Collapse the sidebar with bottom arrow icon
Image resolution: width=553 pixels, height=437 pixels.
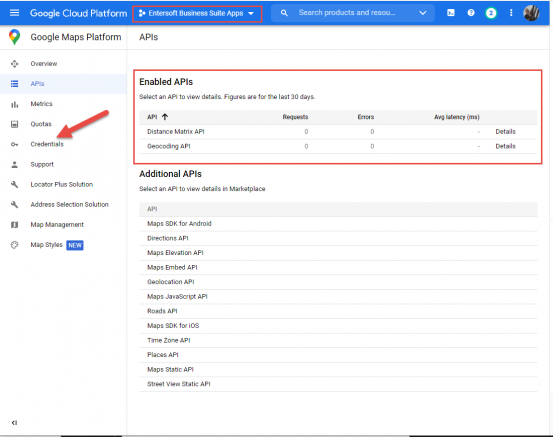tap(14, 423)
